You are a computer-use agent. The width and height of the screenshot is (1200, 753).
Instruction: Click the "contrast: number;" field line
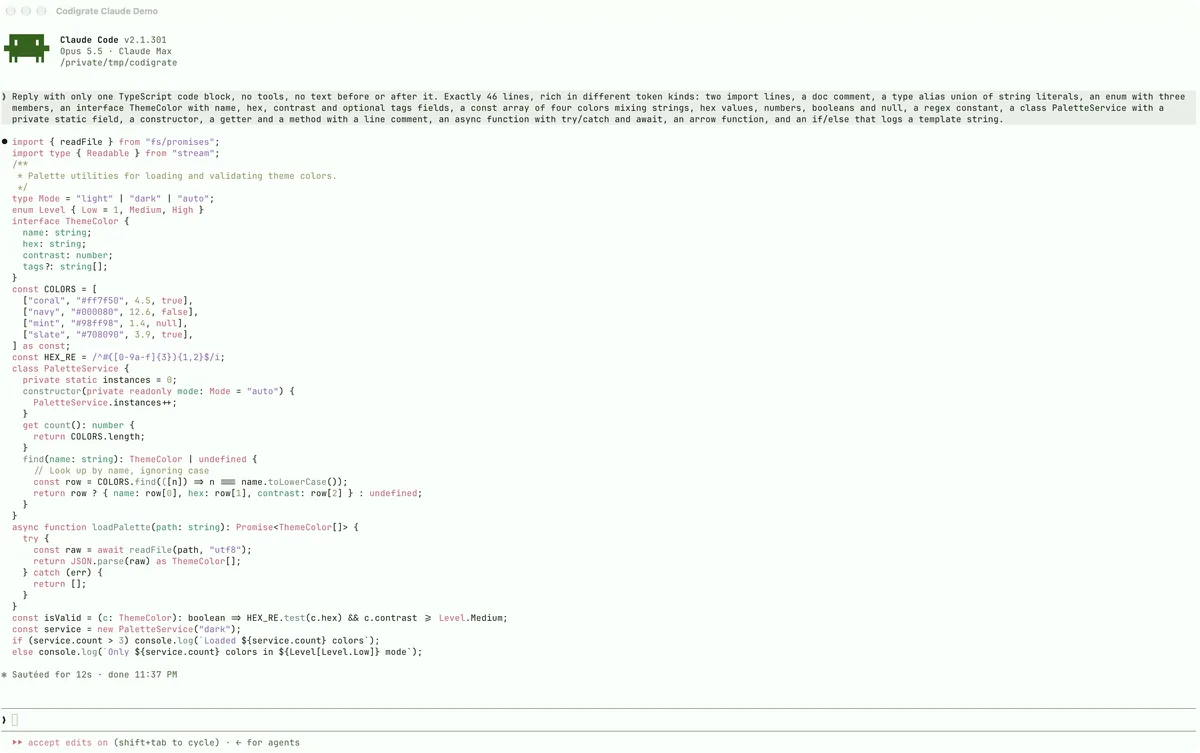coord(66,255)
